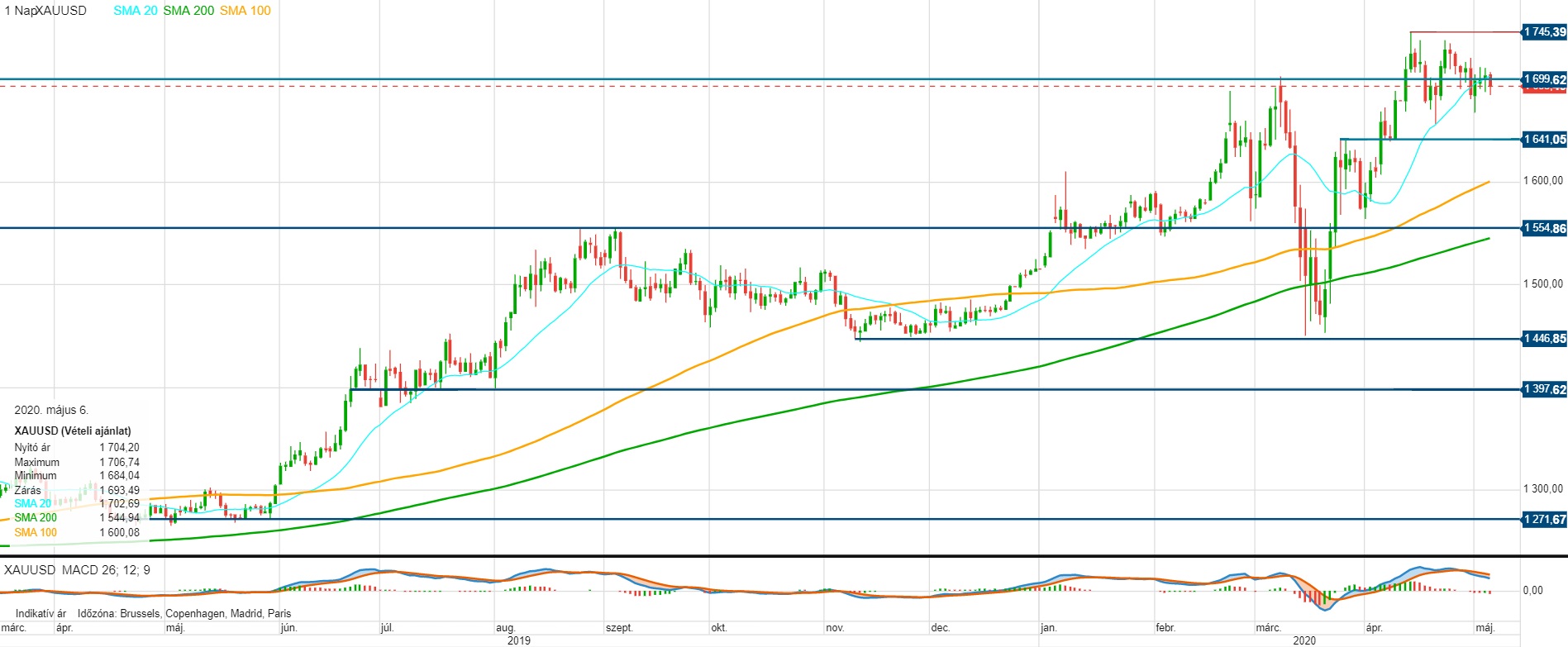Viewport: 1568px width, 647px height.
Task: Click the Zárás label in data box
Action: tap(27, 491)
